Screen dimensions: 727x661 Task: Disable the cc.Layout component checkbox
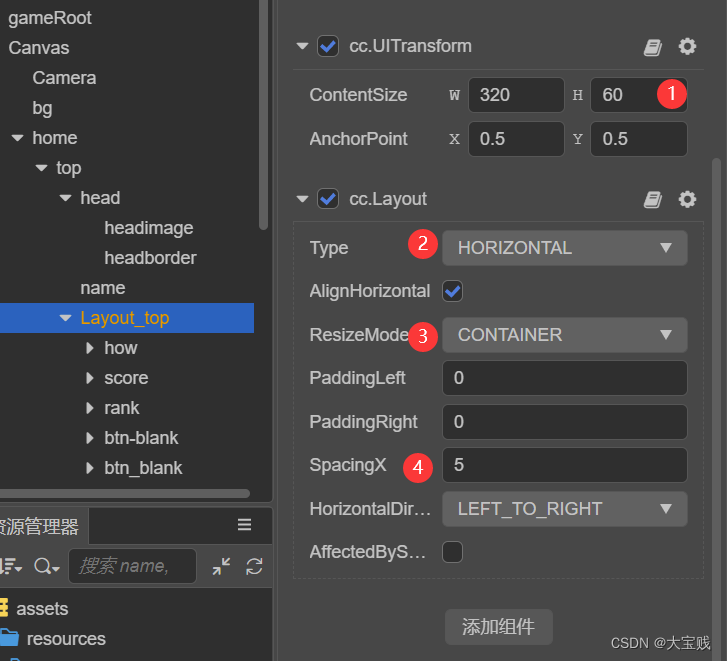pos(327,199)
